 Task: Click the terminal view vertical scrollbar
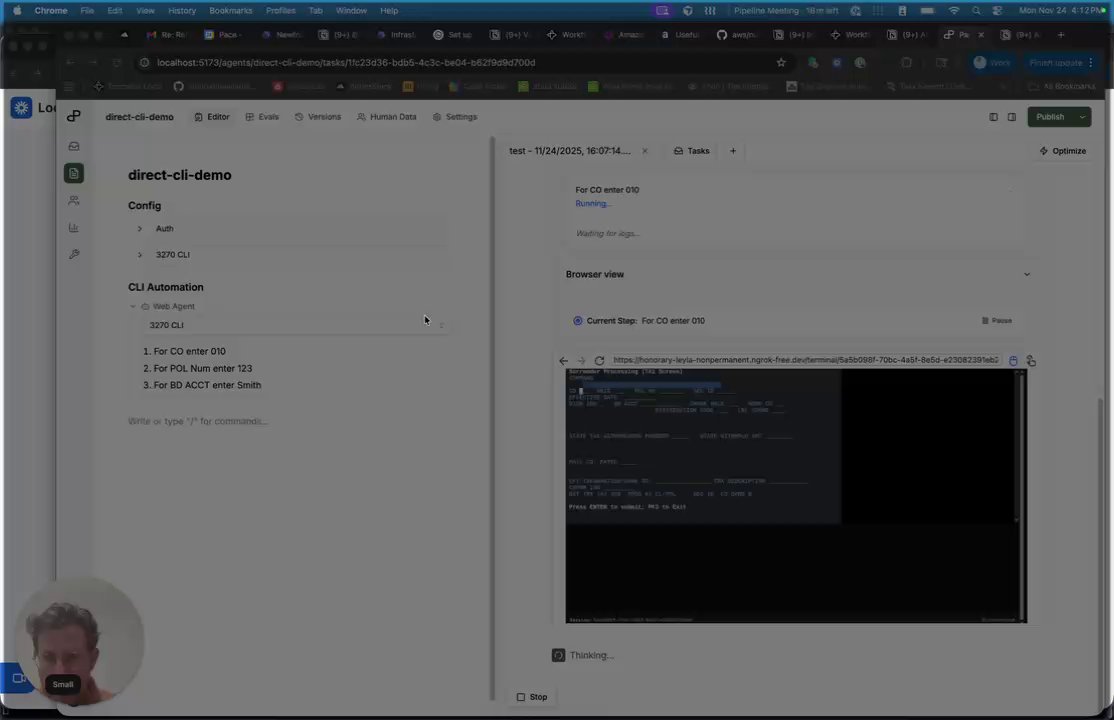[x=1023, y=495]
